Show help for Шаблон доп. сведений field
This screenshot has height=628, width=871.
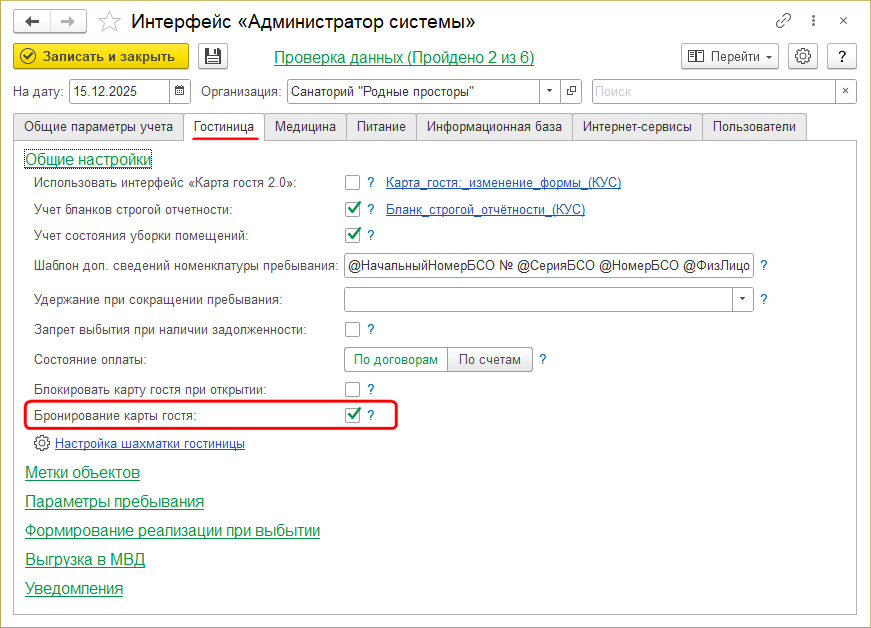tap(764, 265)
